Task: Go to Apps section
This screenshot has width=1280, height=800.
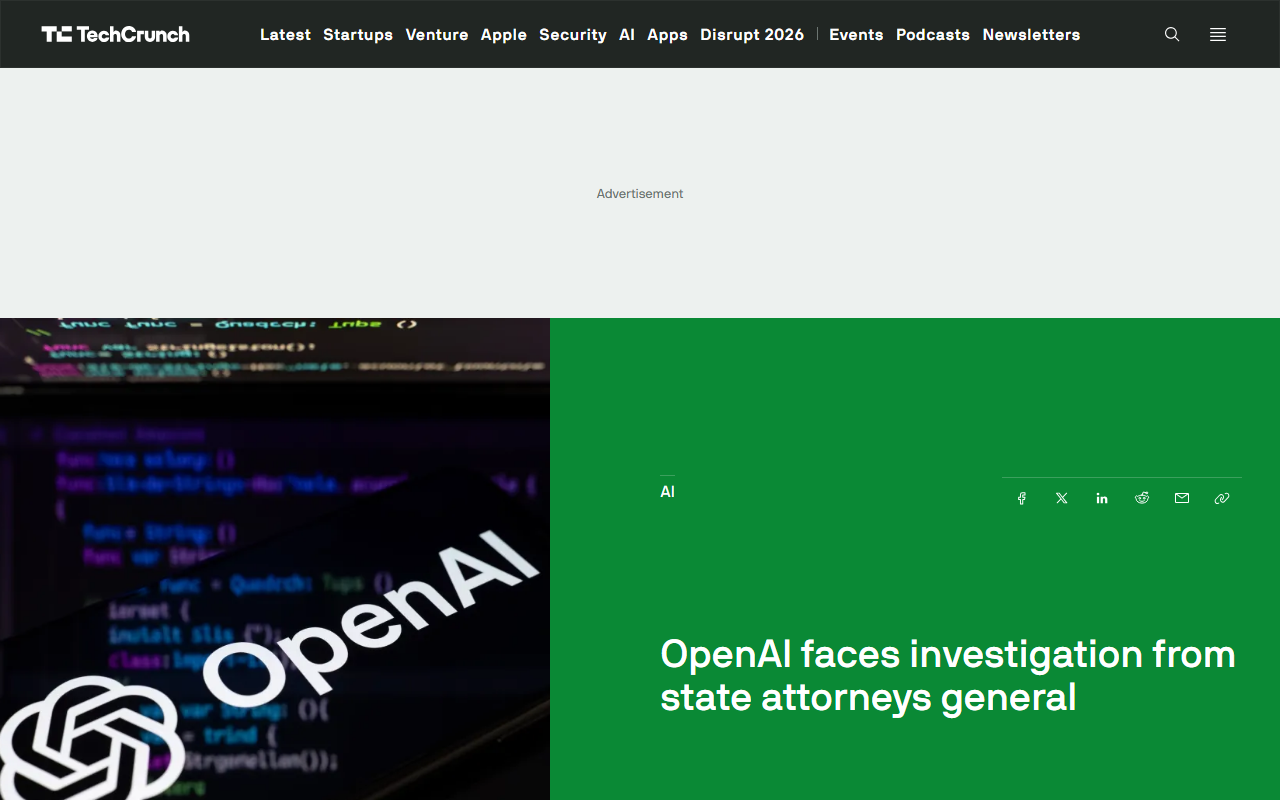Action: click(x=667, y=34)
